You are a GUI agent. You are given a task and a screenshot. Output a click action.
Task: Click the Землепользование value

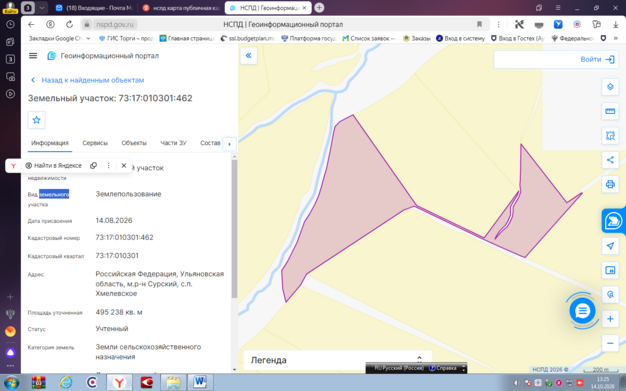pos(128,194)
